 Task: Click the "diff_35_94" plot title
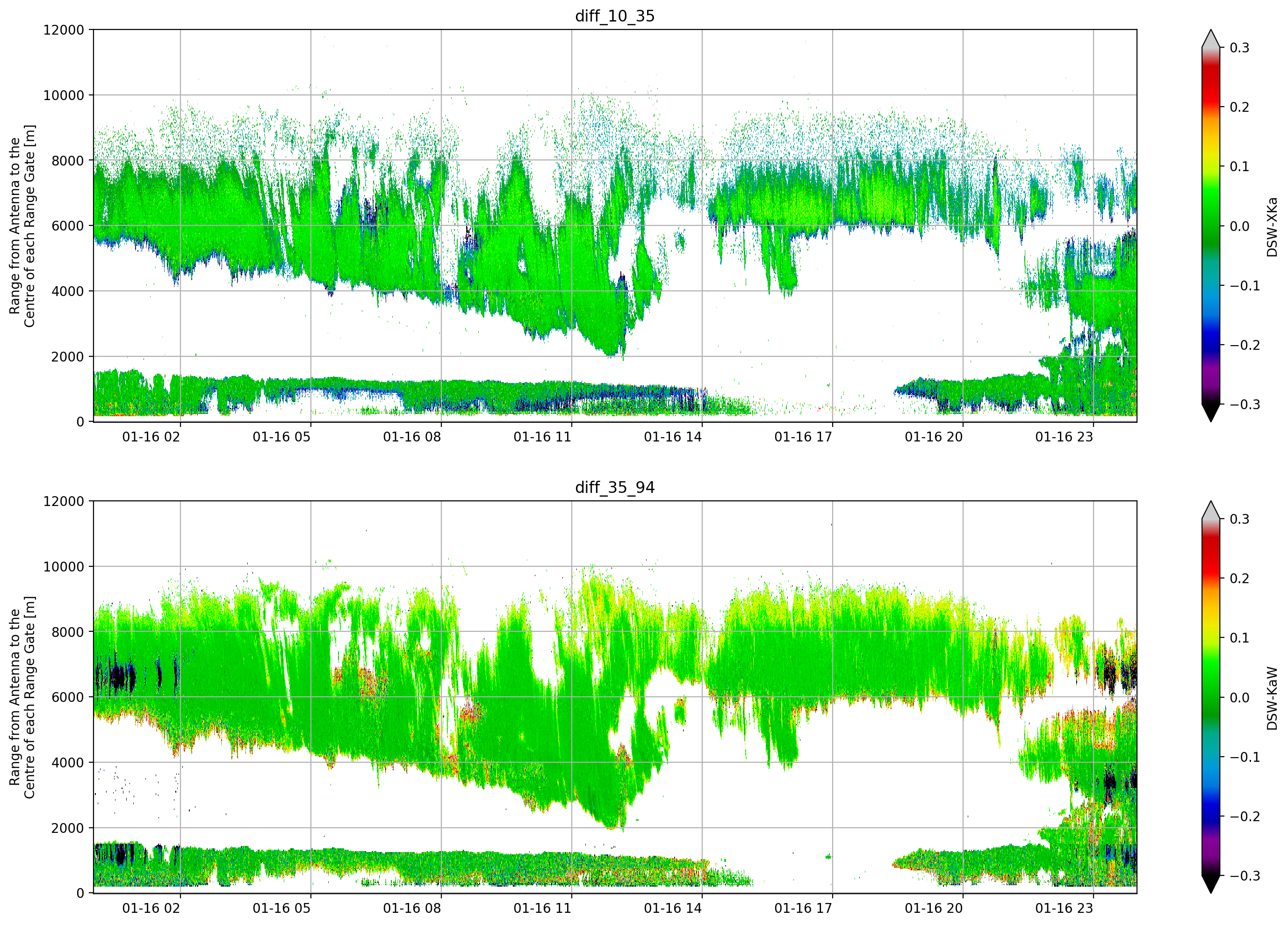click(614, 487)
